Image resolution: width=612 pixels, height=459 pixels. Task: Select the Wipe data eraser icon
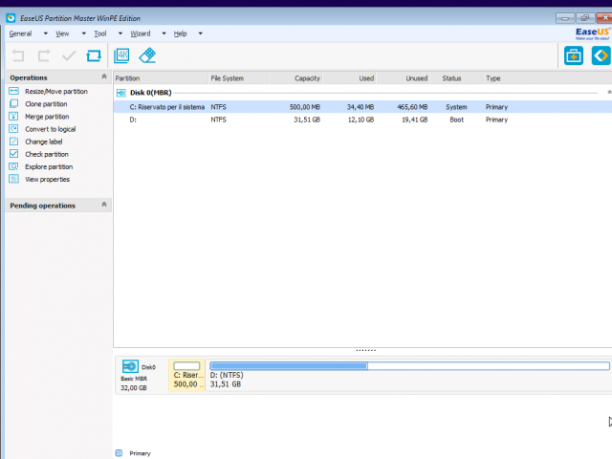pyautogui.click(x=147, y=55)
